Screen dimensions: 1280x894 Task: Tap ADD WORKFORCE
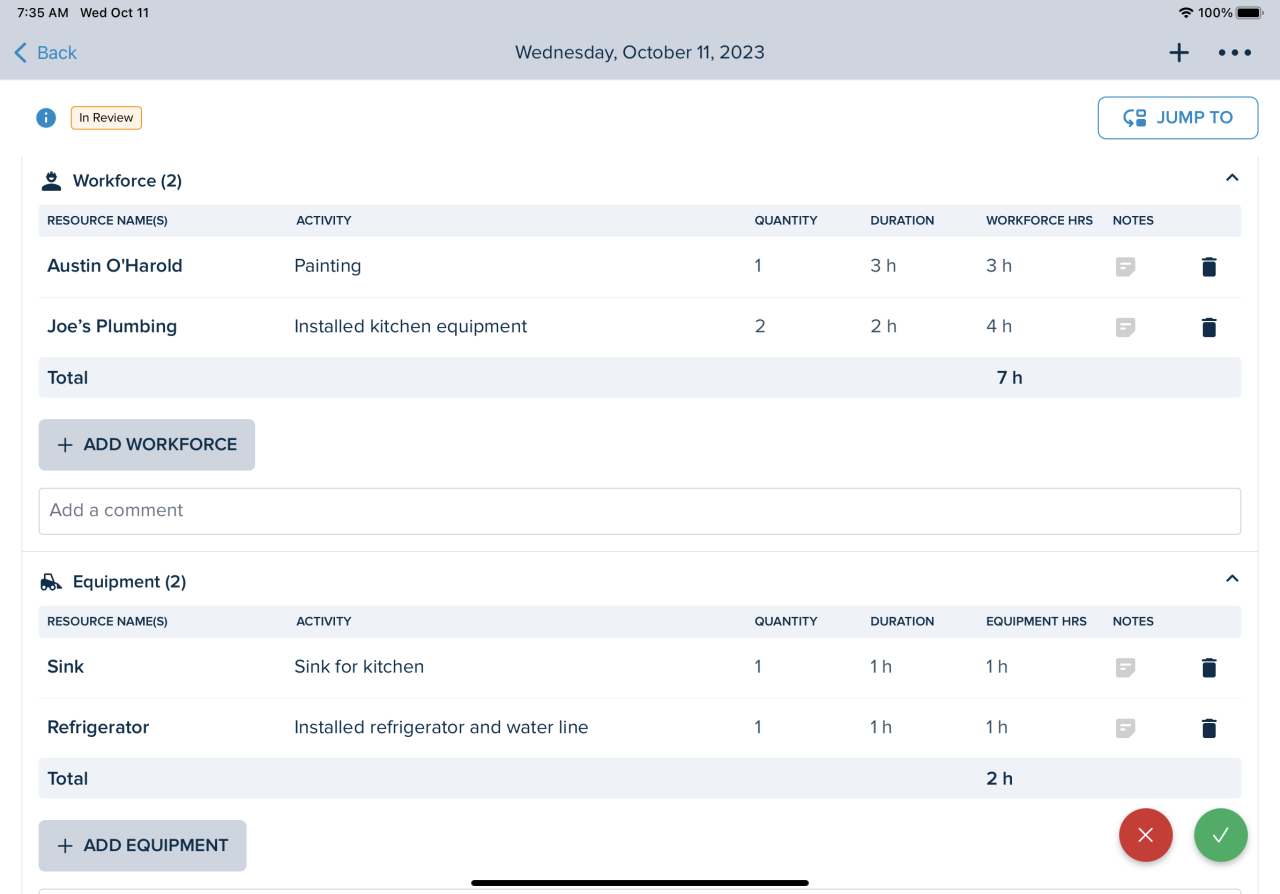146,444
